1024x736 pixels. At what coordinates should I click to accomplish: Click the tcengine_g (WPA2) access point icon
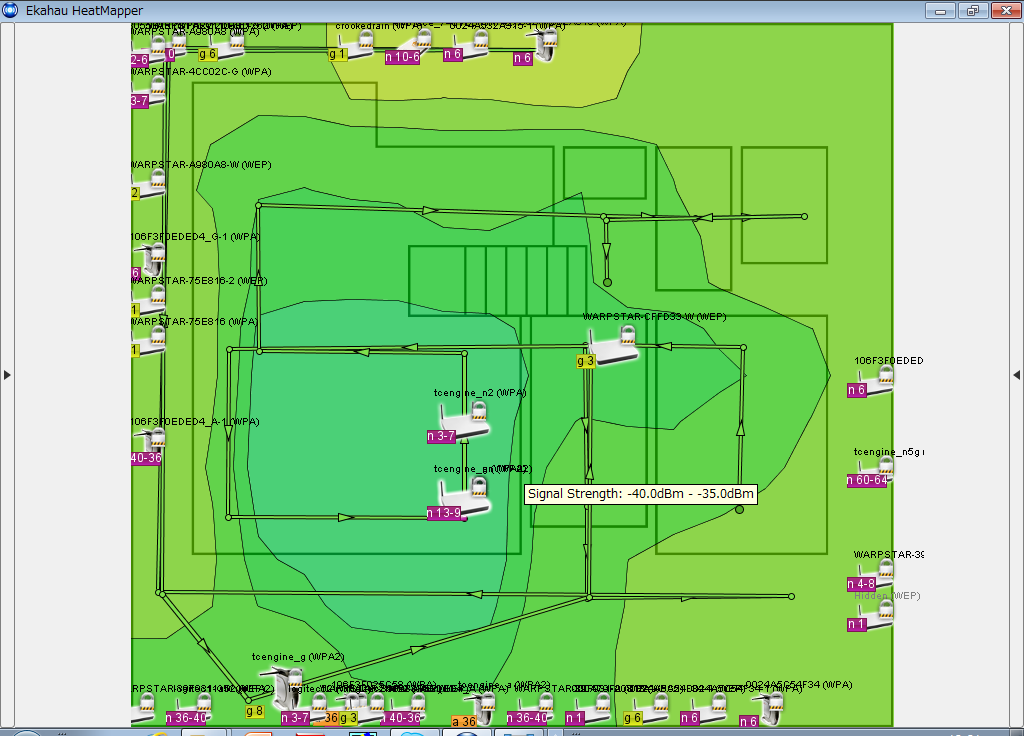[x=283, y=687]
